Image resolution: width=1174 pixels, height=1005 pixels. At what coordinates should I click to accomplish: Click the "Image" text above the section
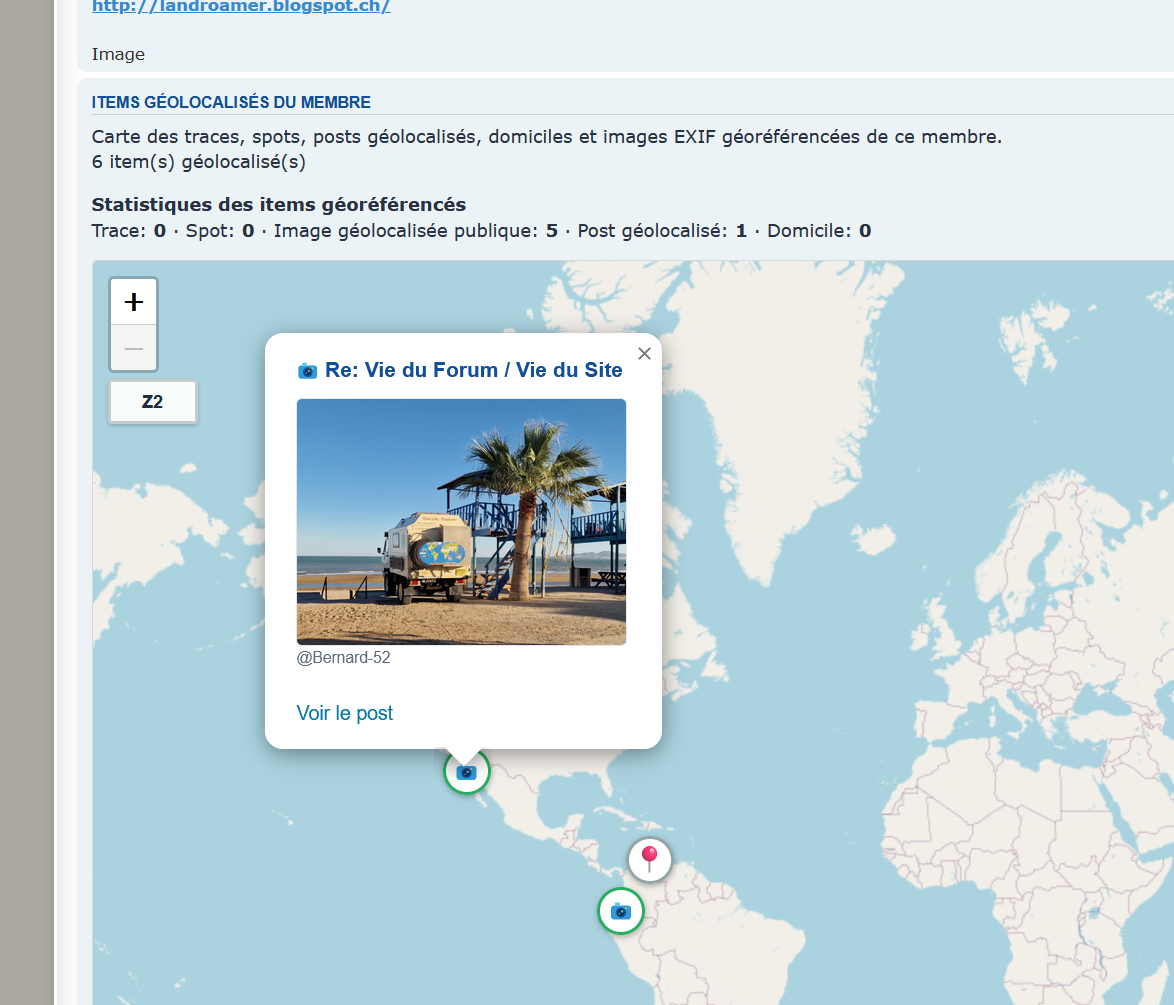coord(118,54)
